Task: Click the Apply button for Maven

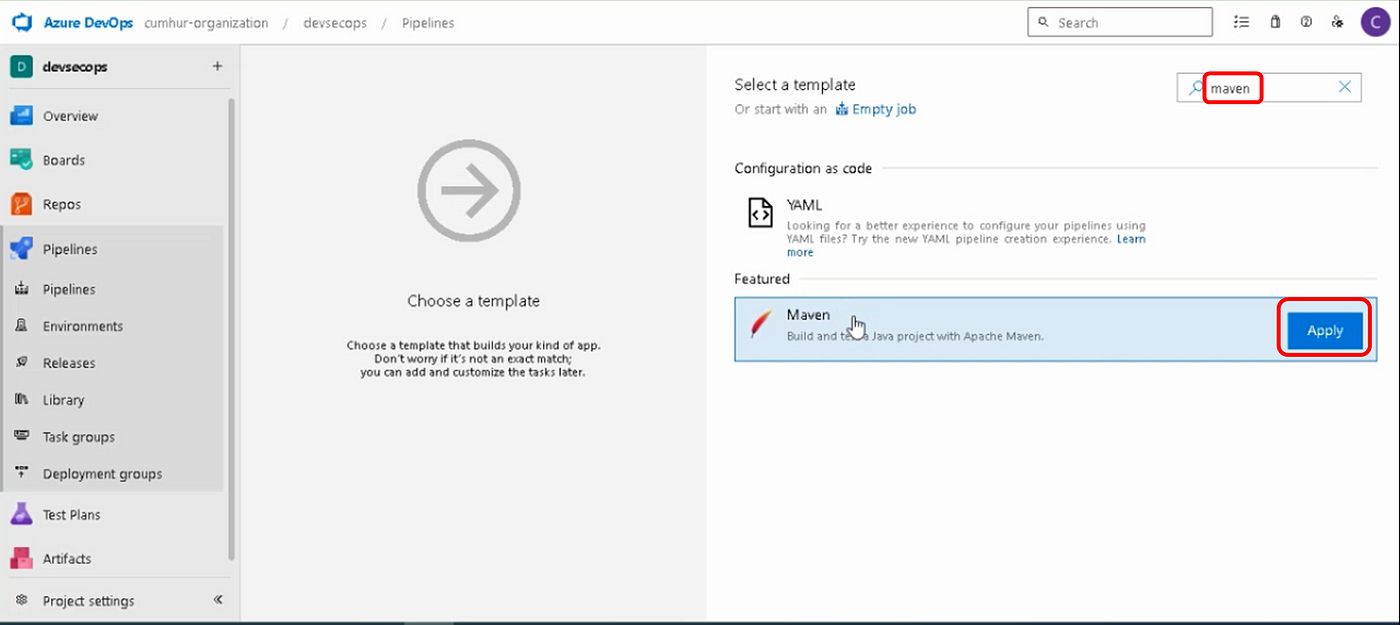Action: [x=1325, y=330]
